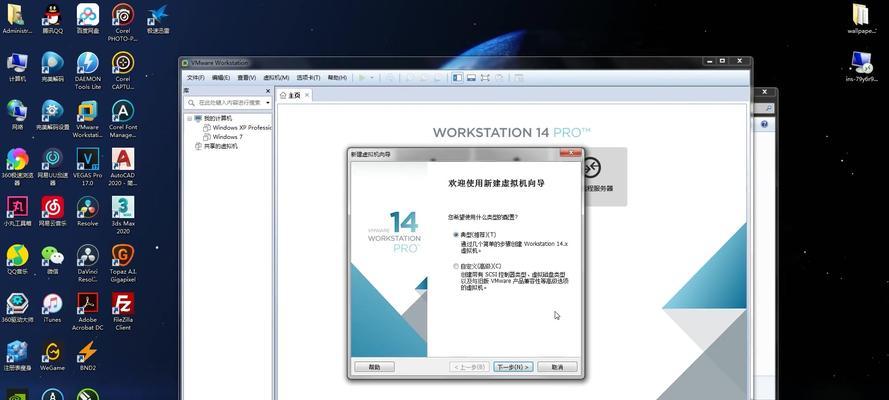
Task: Open the WeGame desktop icon
Action: coord(52,356)
